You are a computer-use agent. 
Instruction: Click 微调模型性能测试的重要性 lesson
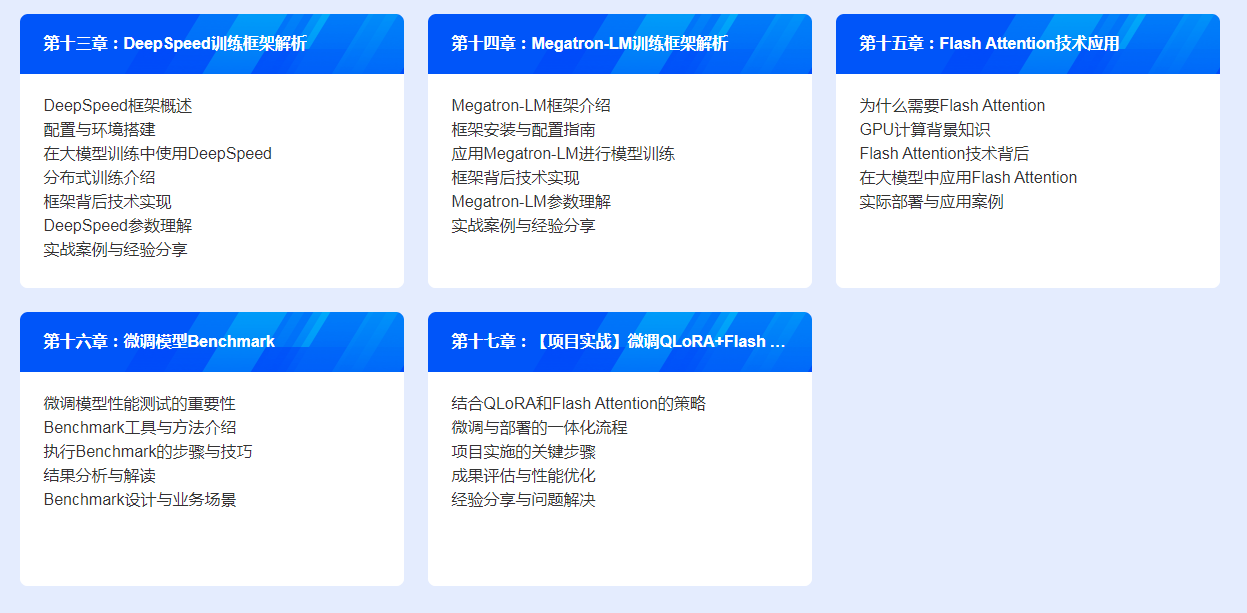tap(140, 404)
